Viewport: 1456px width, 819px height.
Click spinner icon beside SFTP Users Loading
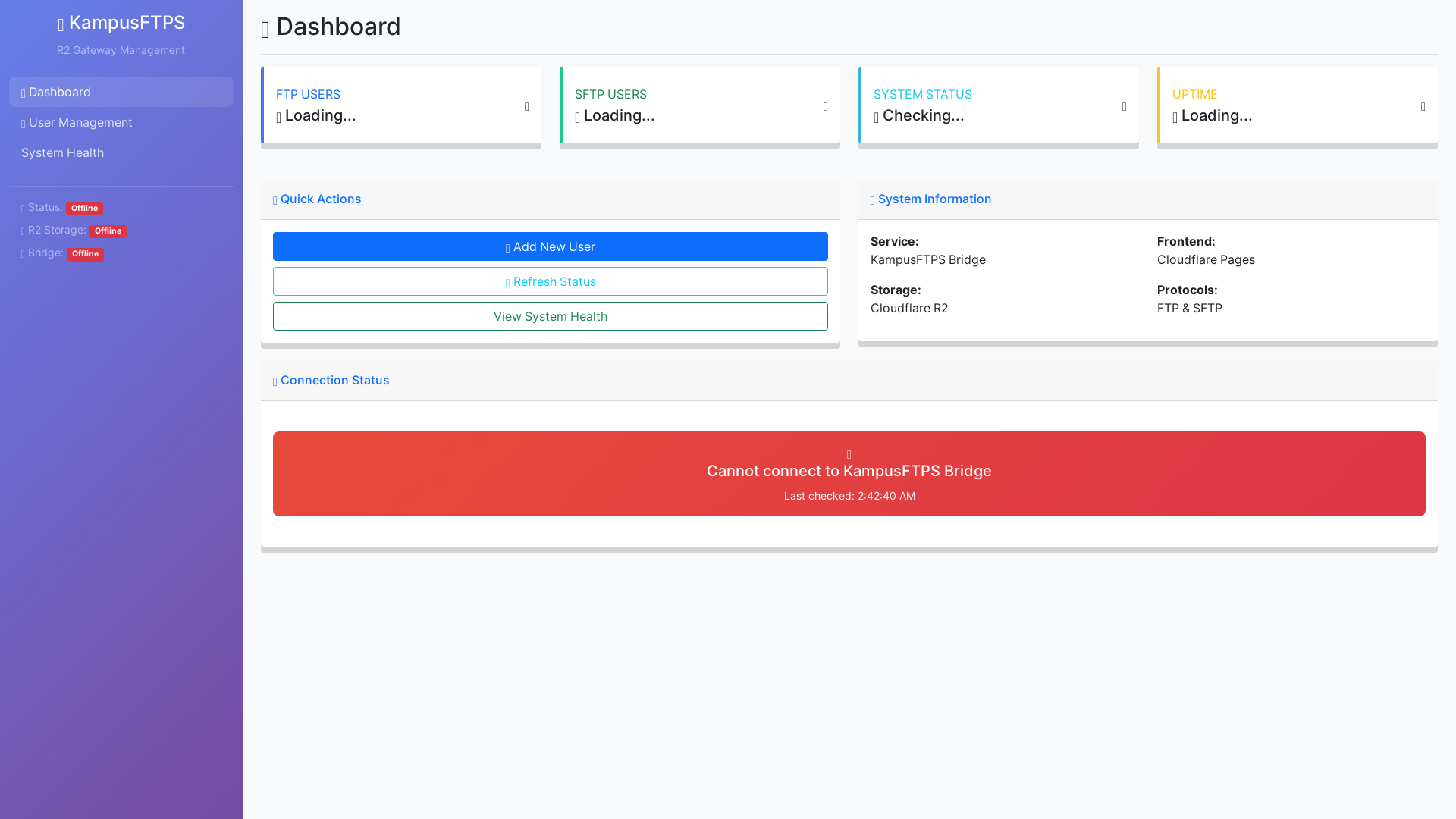click(x=578, y=118)
